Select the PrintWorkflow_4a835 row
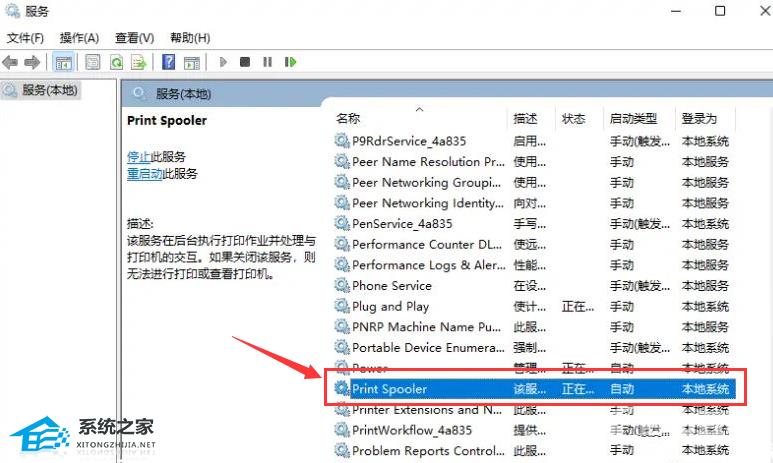 [534, 430]
